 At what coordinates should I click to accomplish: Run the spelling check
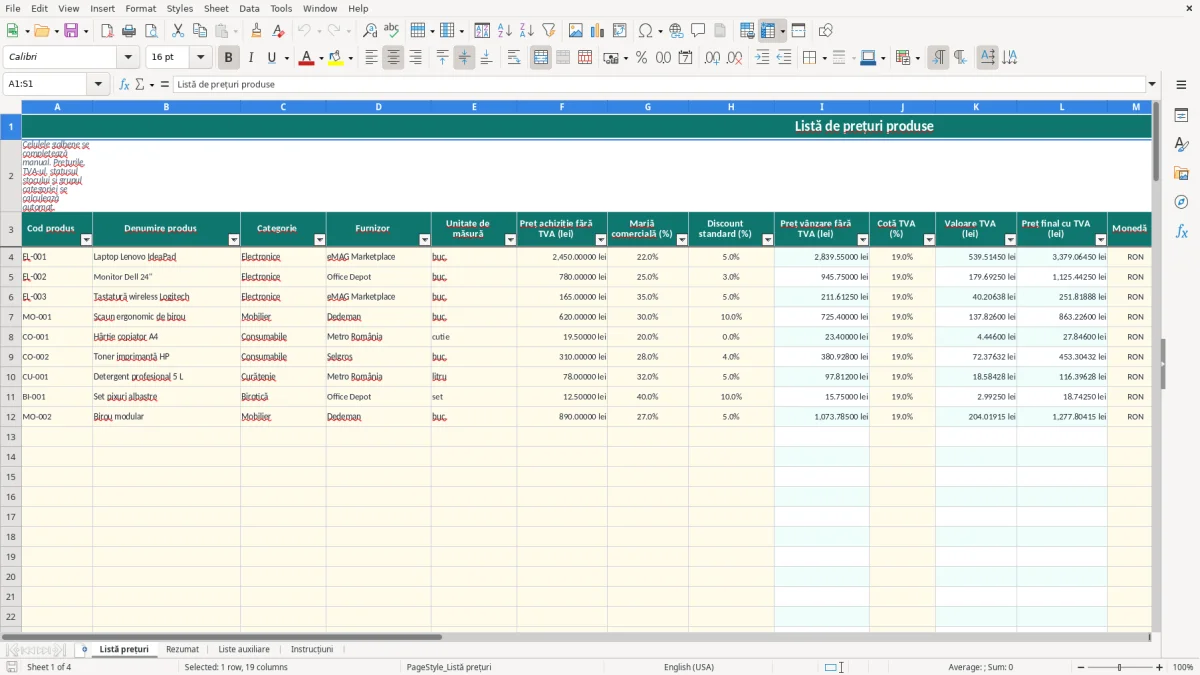point(392,31)
